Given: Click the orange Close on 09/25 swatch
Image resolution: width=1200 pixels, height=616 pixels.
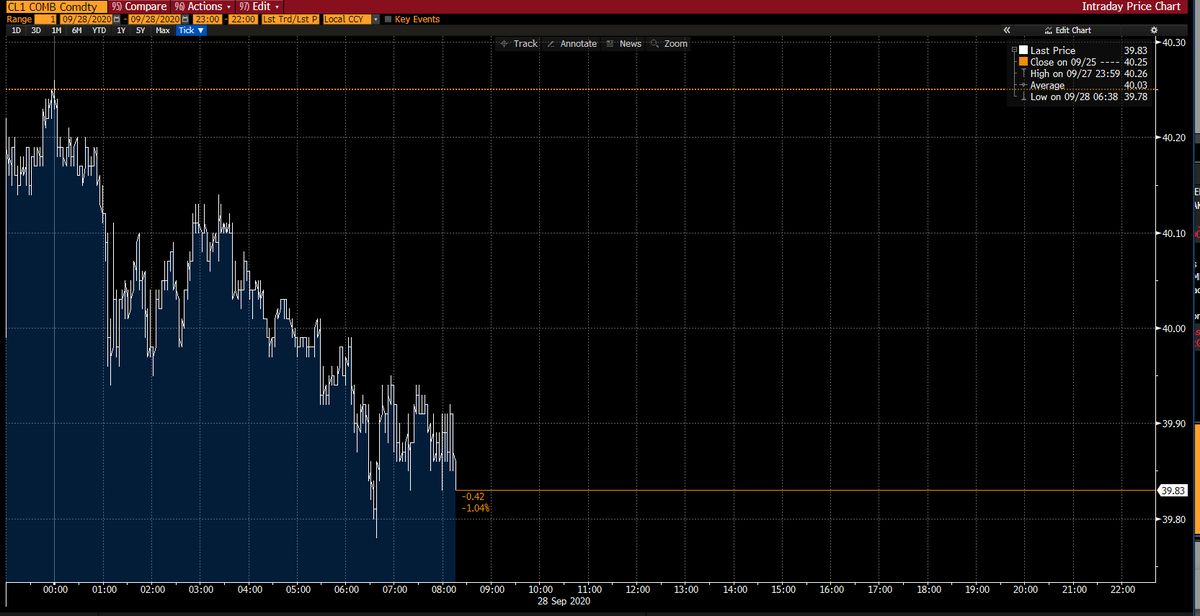Looking at the screenshot, I should click(1022, 62).
